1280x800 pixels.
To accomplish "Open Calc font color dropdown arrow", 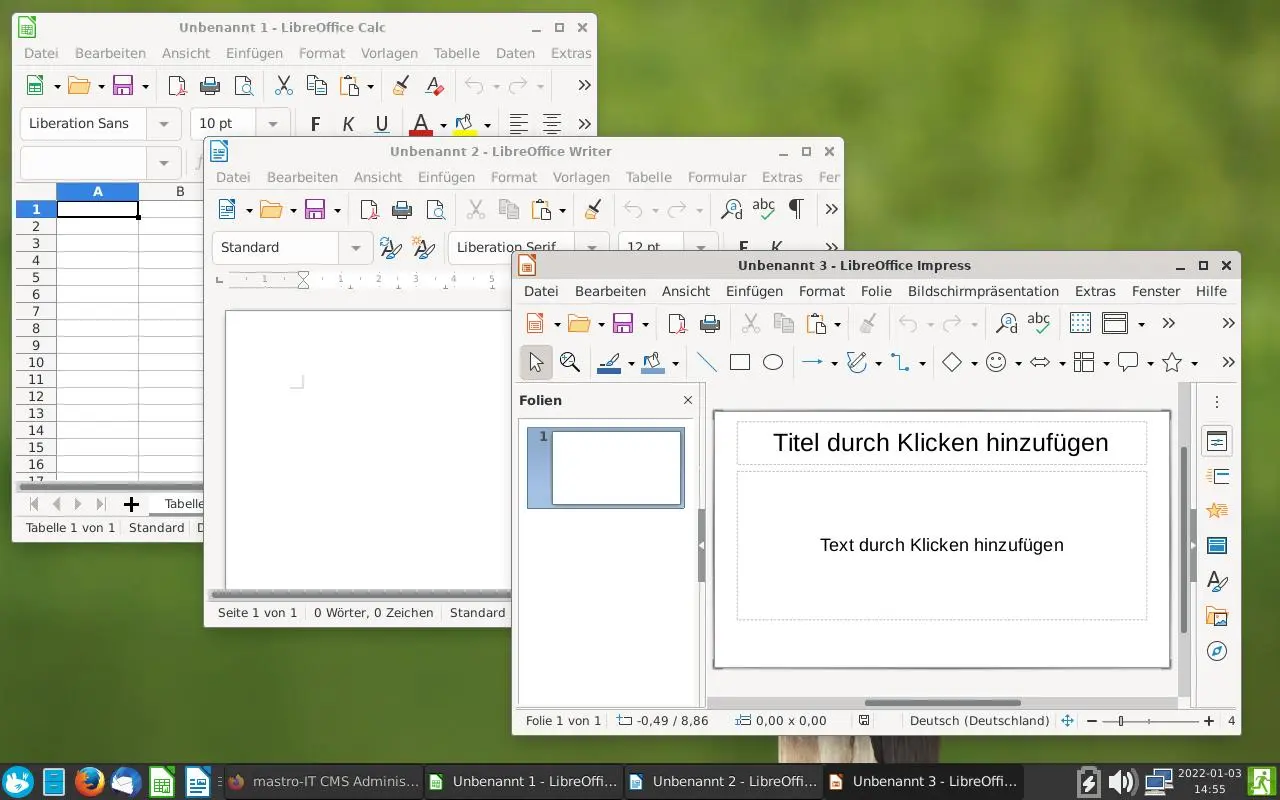I will pyautogui.click(x=443, y=125).
